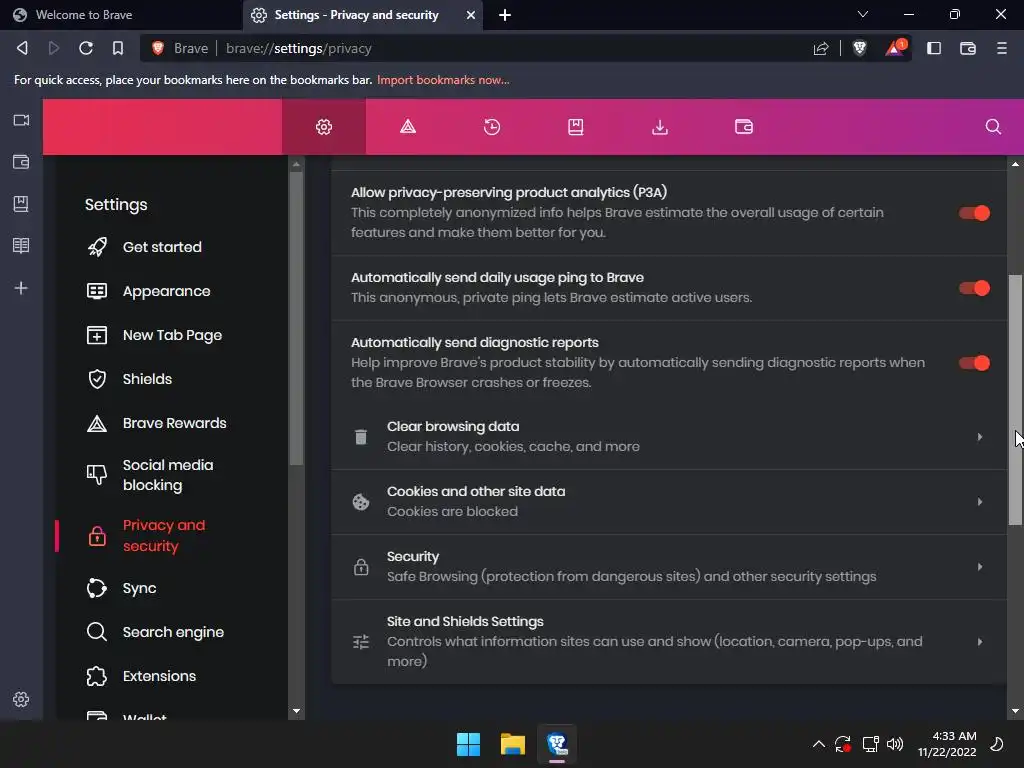Add item to sidebar with plus icon
The image size is (1024, 768).
tap(21, 288)
